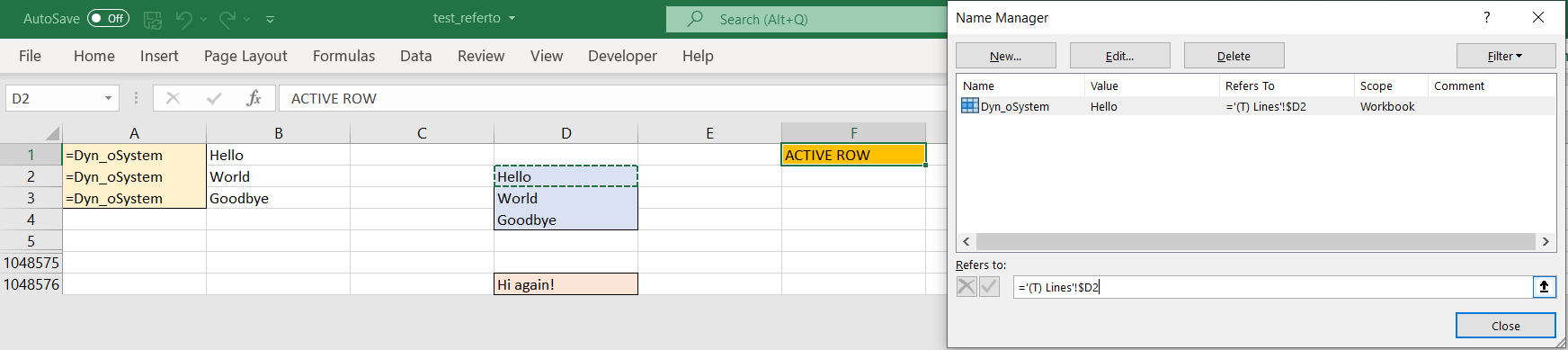Click the formula bar Cancel icon

click(173, 98)
